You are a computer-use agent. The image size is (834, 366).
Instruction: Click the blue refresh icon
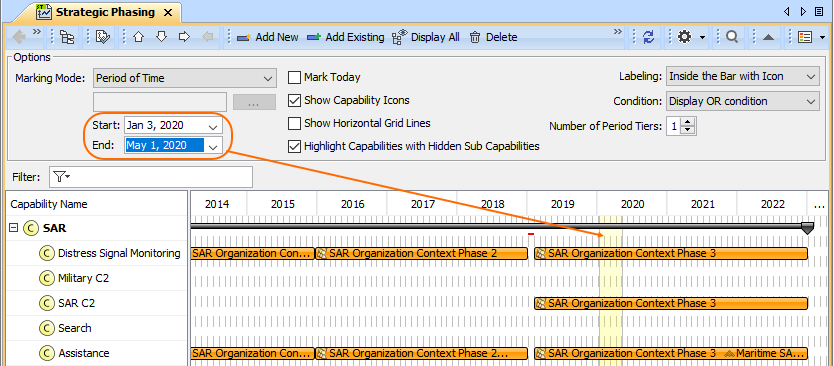(x=648, y=37)
